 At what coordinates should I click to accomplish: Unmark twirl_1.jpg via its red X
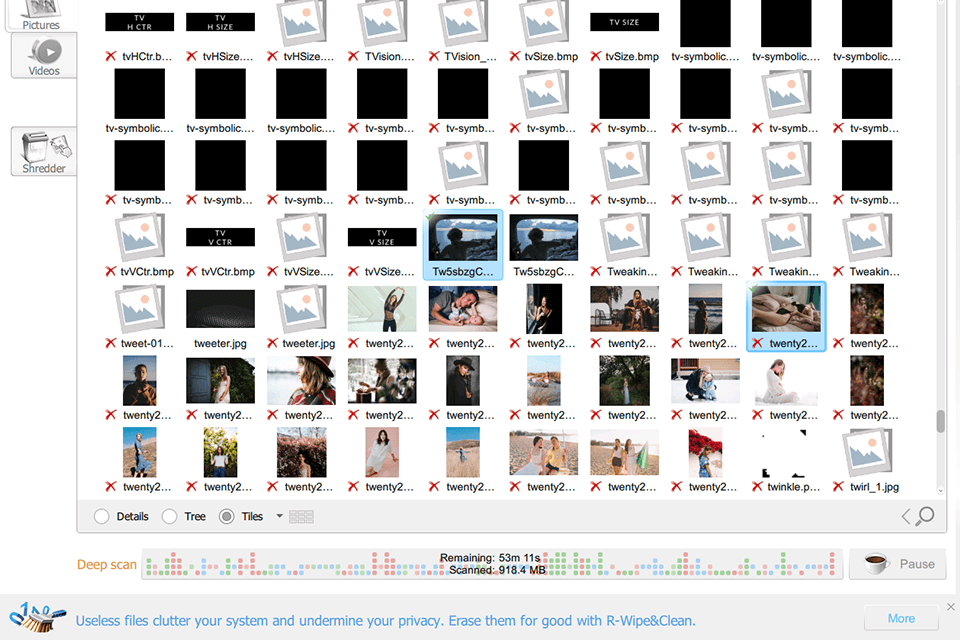point(836,488)
